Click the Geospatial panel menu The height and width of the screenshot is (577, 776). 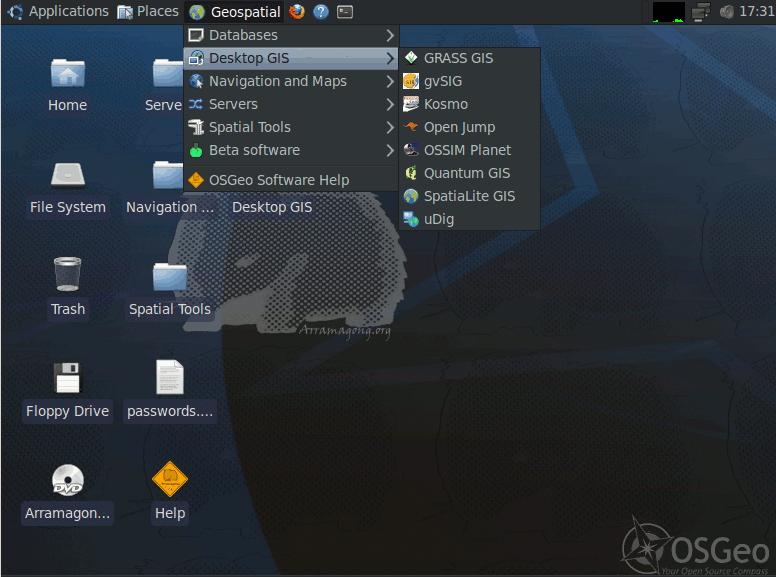tap(235, 12)
